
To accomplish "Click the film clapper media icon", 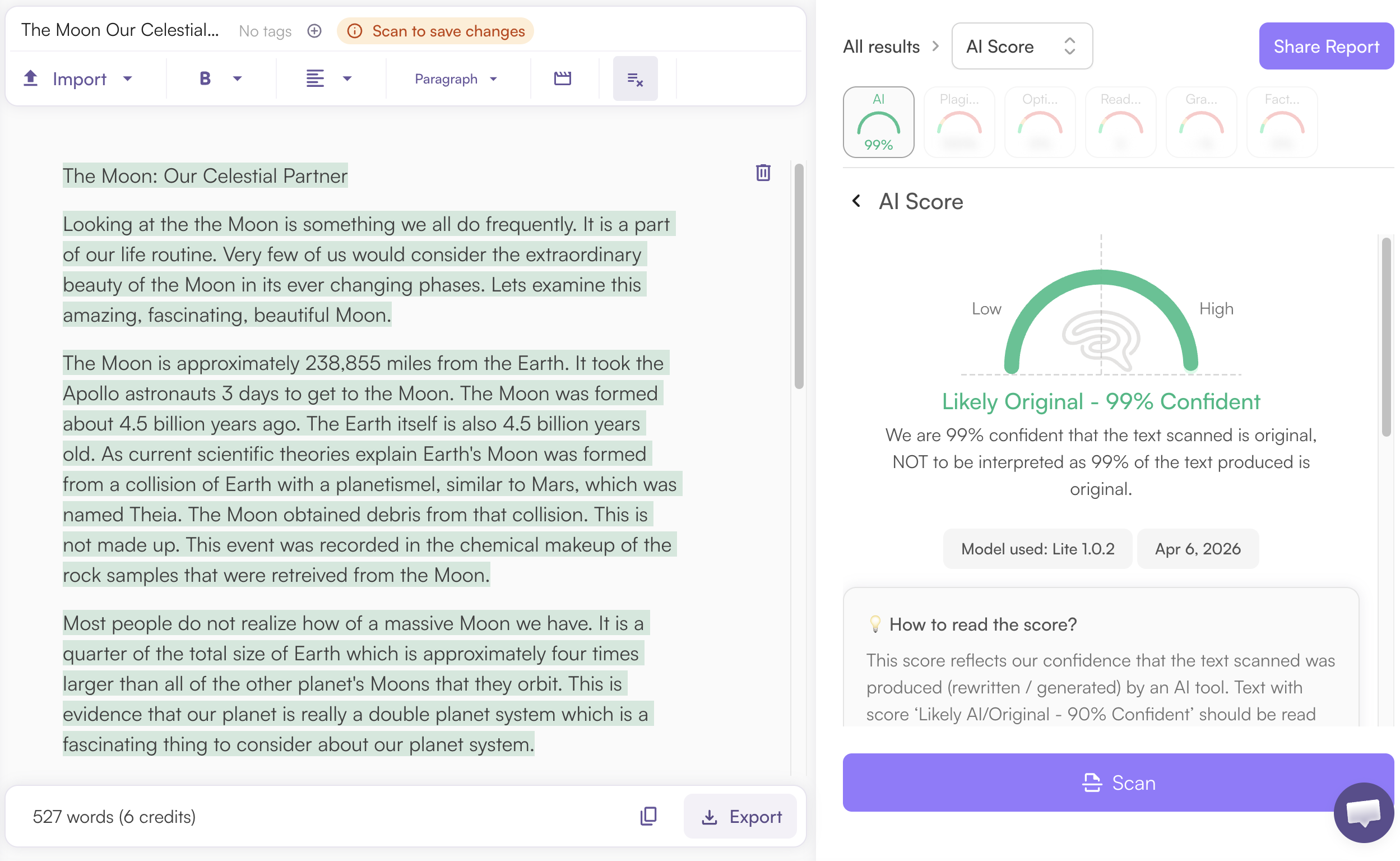I will [563, 78].
